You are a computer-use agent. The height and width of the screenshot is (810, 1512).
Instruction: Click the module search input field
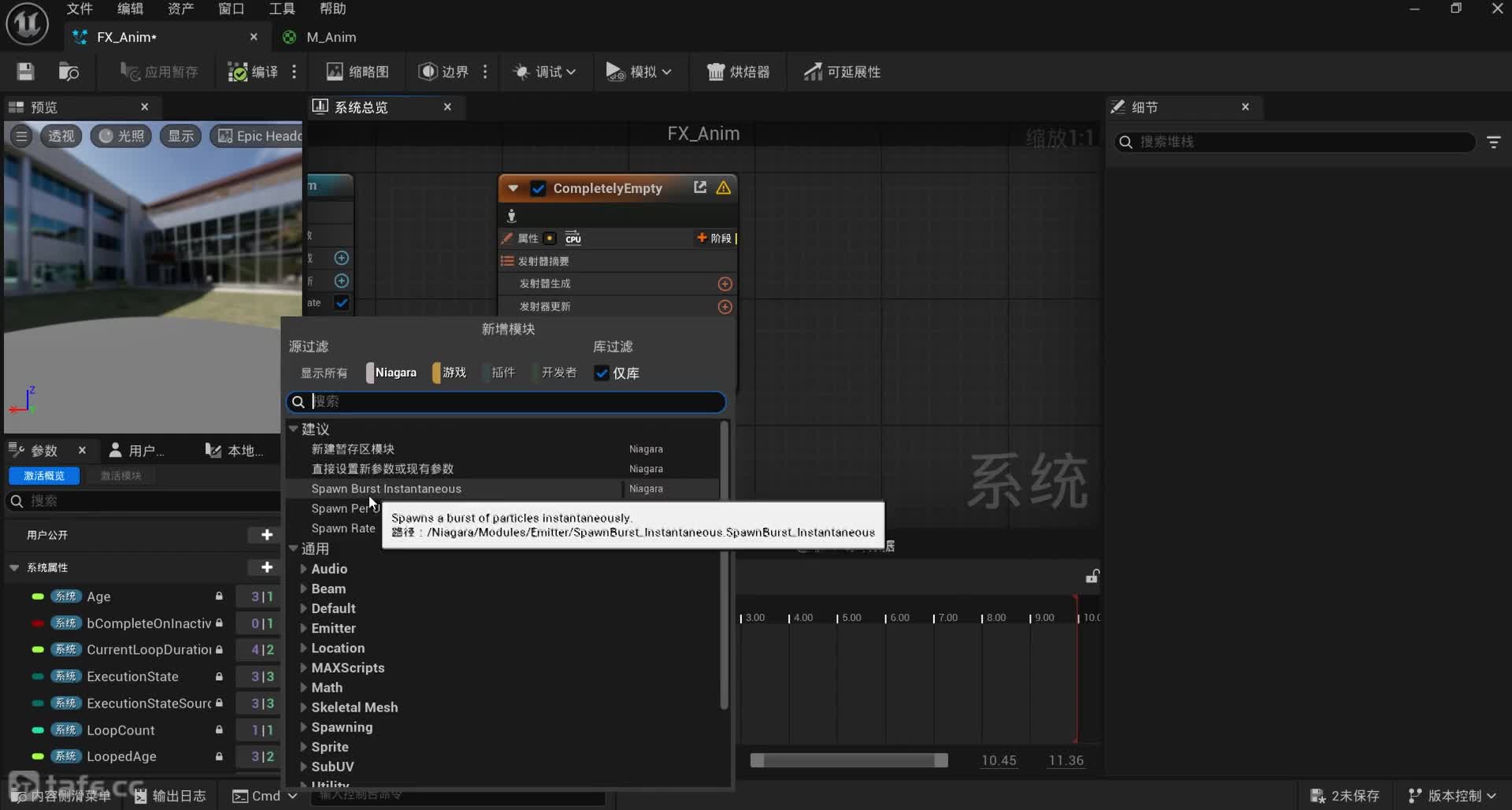[x=512, y=402]
